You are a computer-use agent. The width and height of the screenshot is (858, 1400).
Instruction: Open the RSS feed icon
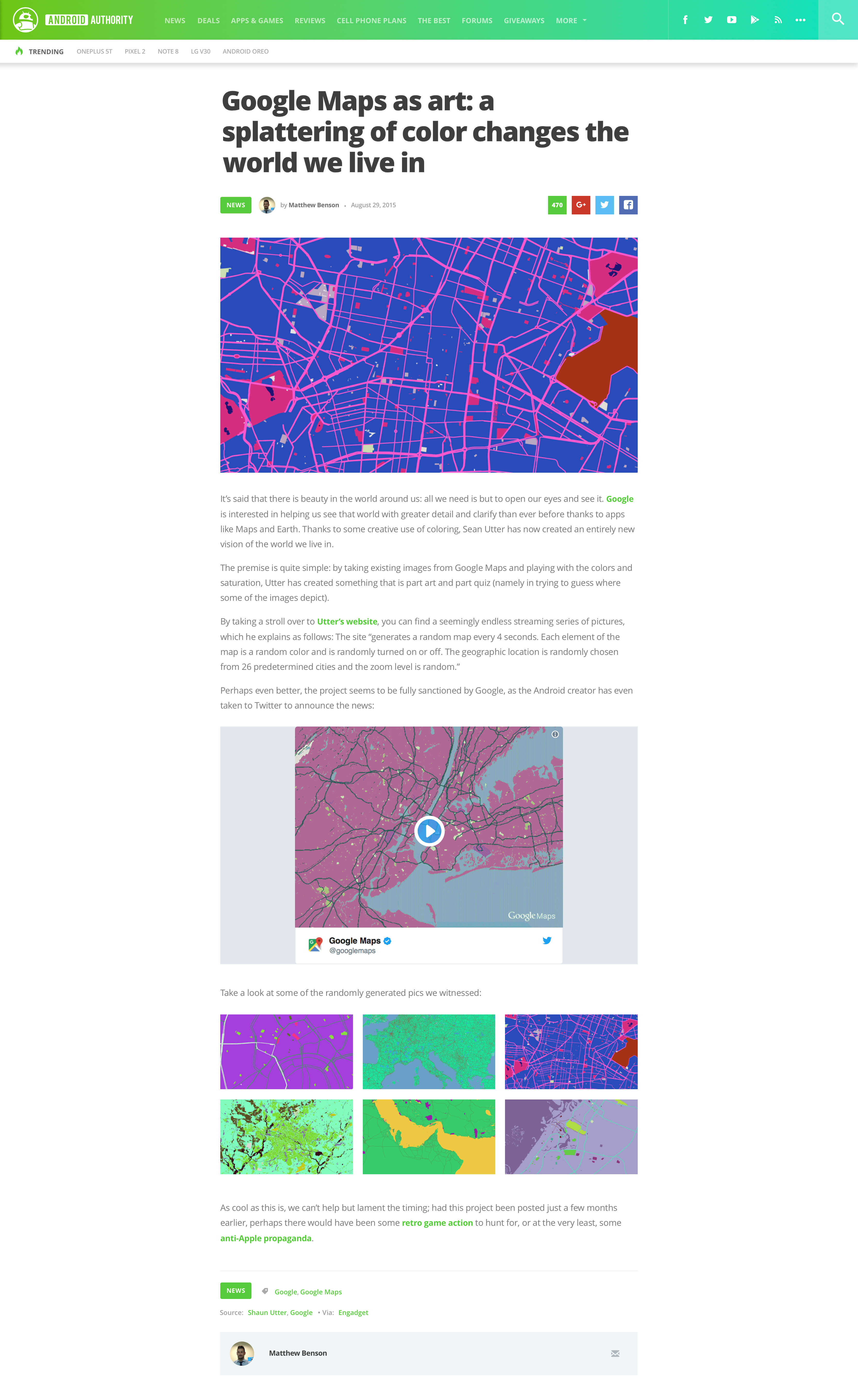778,20
